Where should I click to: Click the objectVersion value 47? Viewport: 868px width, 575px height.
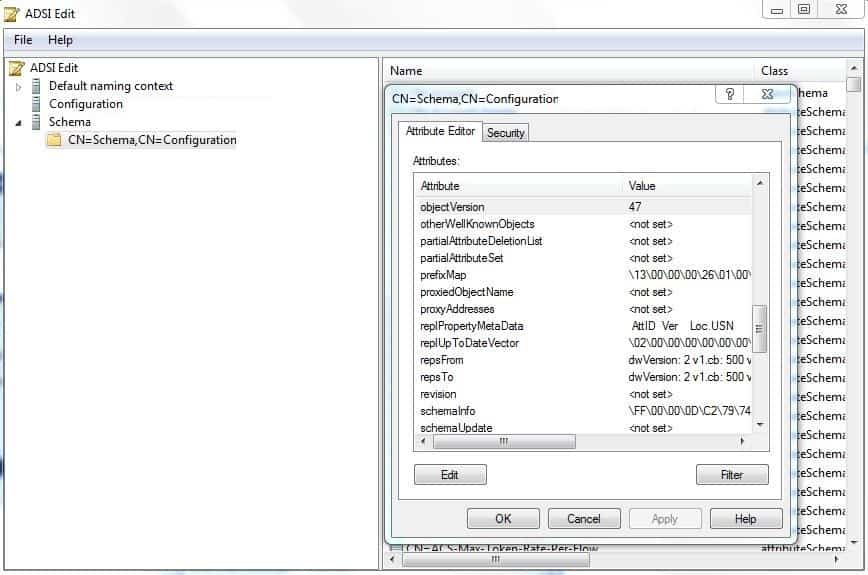635,207
